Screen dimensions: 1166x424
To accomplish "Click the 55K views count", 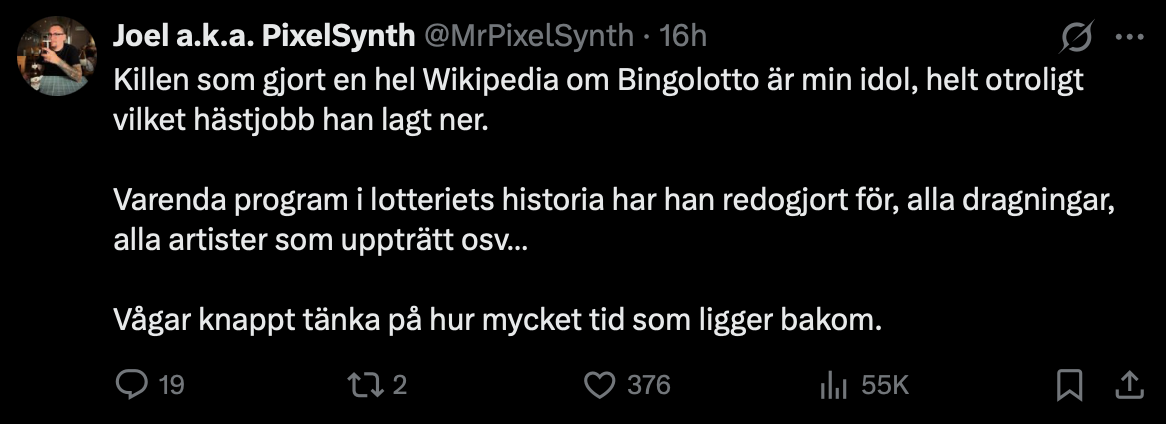I will 886,385.
